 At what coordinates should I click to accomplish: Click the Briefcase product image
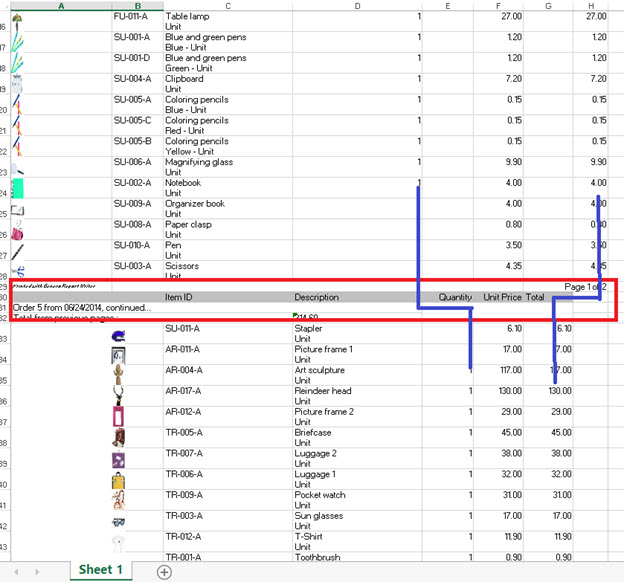(119, 437)
